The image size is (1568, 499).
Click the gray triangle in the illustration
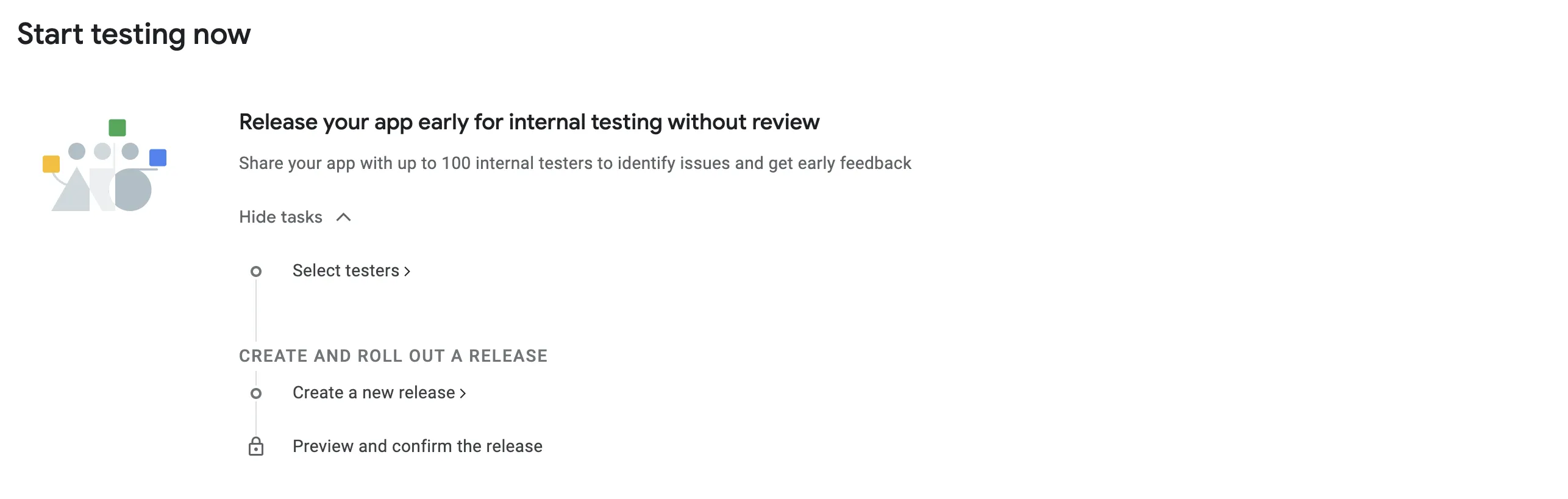tap(72, 190)
